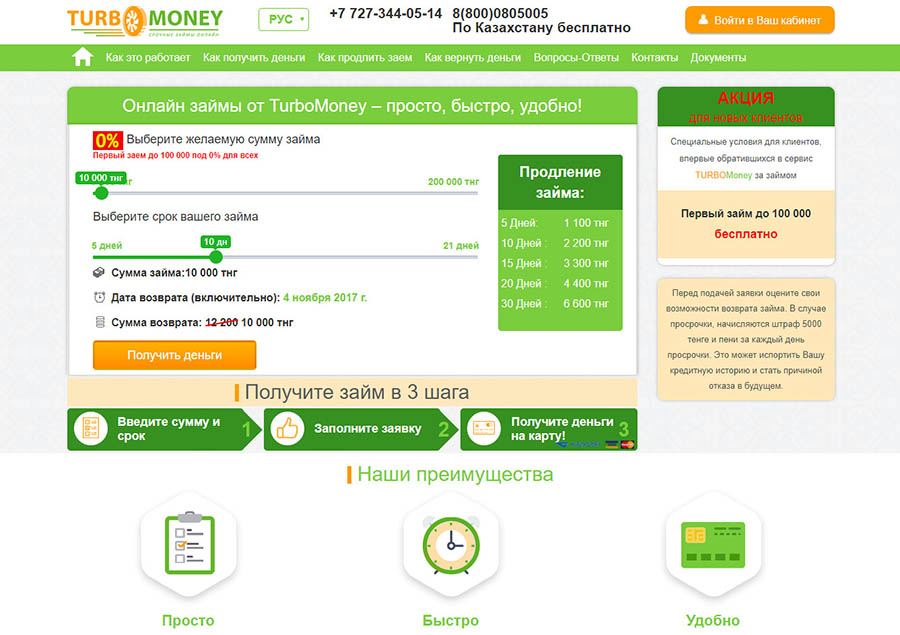
Task: Click the 200 000 тнг maximum label
Action: coord(453,181)
